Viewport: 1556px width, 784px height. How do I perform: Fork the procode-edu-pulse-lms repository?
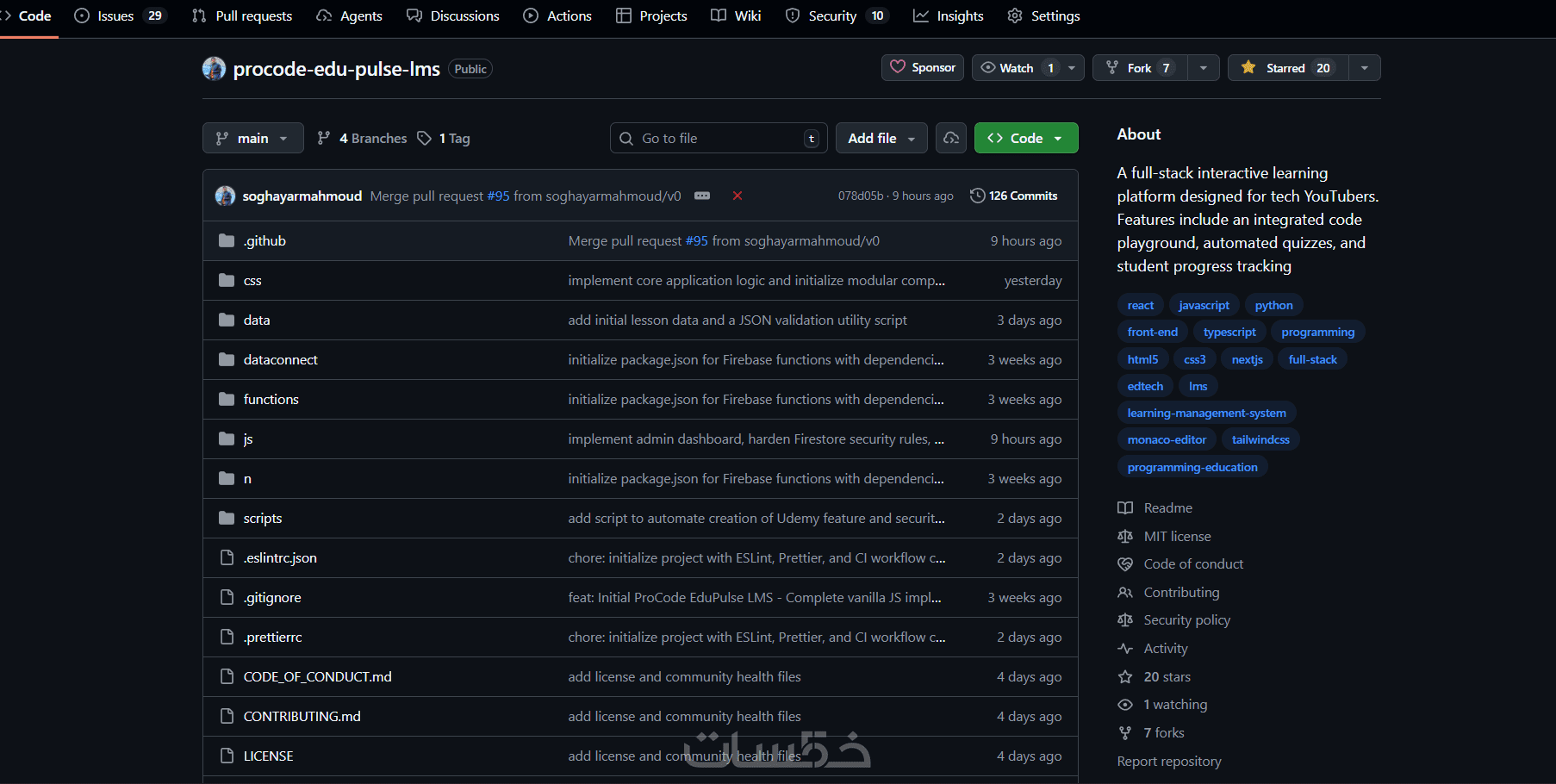point(1140,68)
